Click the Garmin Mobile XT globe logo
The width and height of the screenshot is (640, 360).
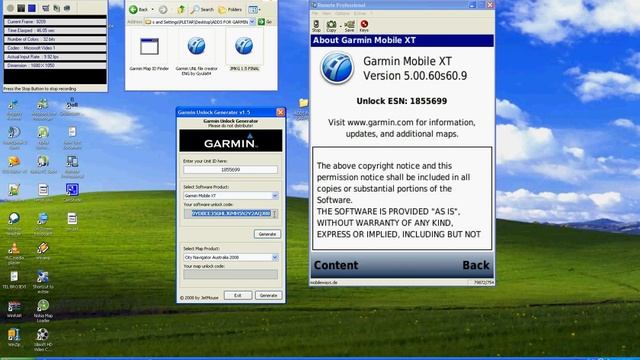pyautogui.click(x=337, y=68)
